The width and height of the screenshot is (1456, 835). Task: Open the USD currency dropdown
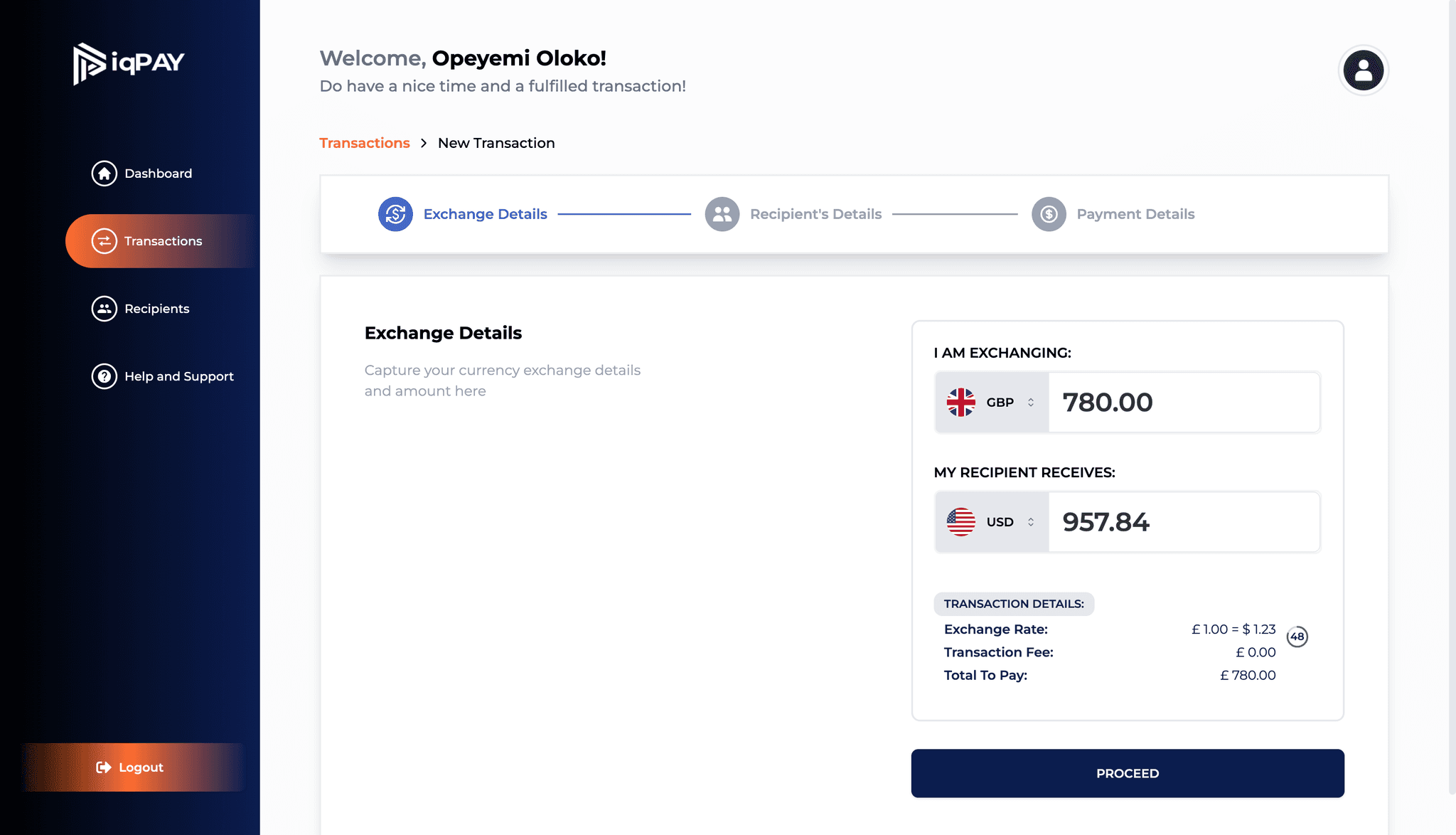(992, 522)
